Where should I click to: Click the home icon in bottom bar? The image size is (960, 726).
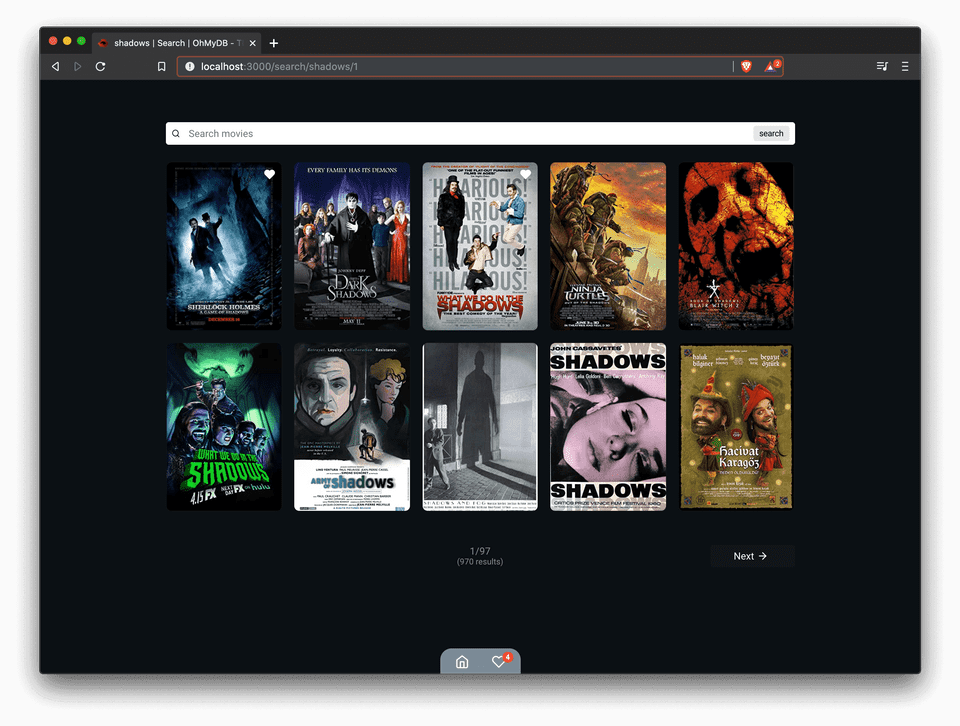tap(462, 662)
